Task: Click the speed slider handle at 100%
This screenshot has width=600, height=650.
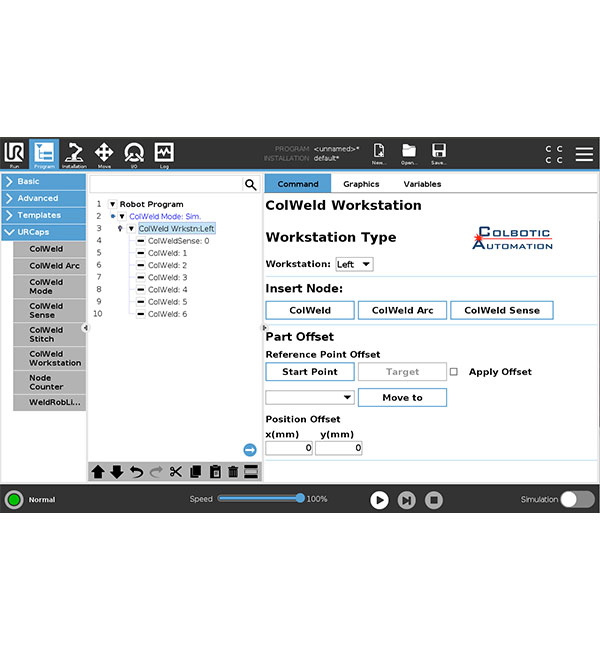Action: 300,498
